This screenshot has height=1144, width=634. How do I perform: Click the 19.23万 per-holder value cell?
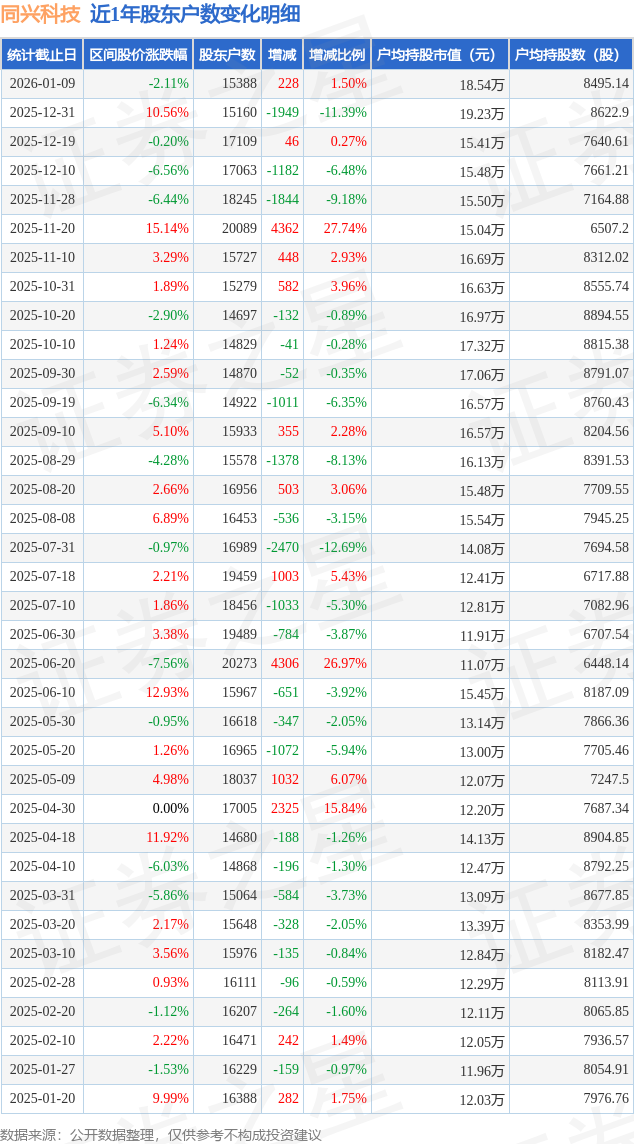pyautogui.click(x=482, y=114)
